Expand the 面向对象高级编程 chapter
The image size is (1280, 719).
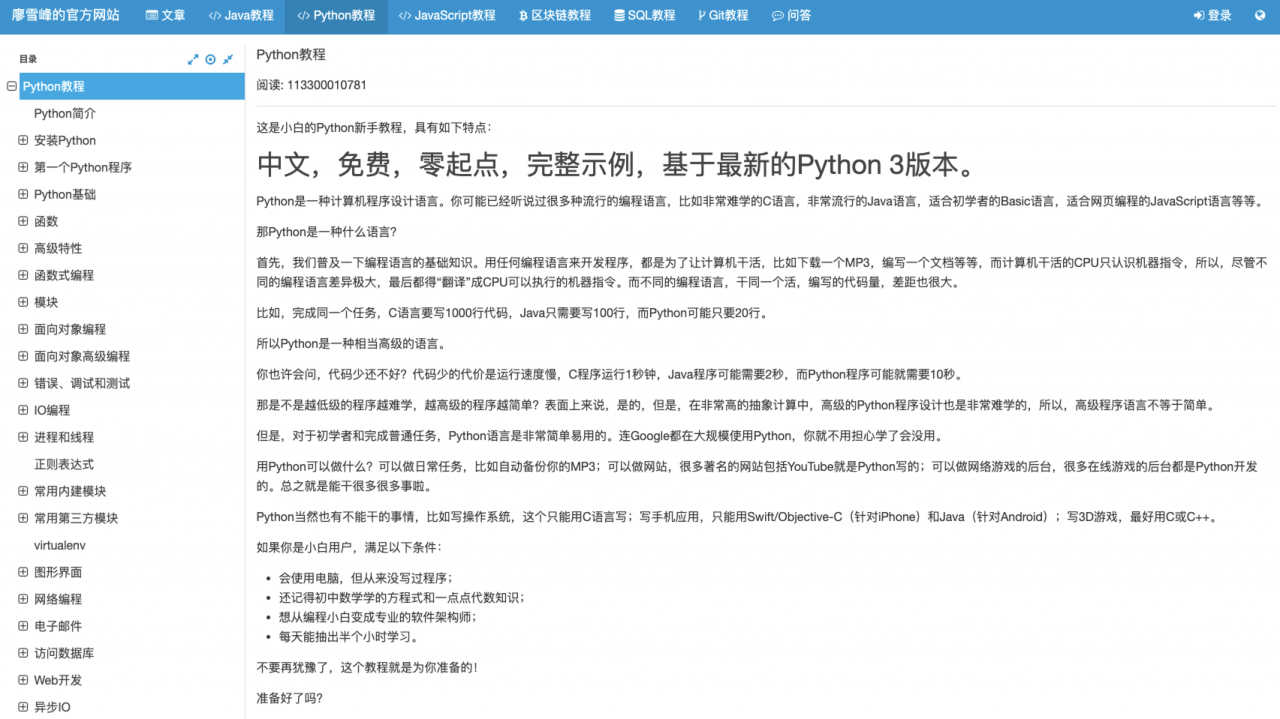[x=23, y=356]
